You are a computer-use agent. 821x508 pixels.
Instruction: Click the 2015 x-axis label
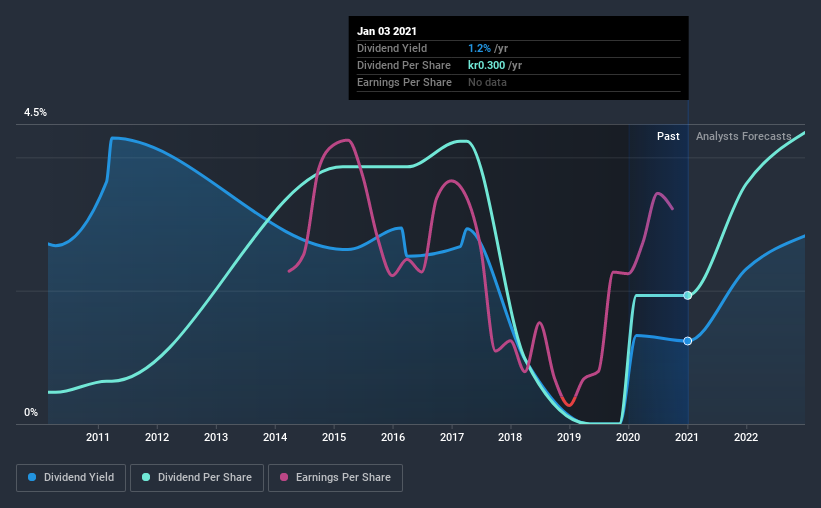(334, 437)
